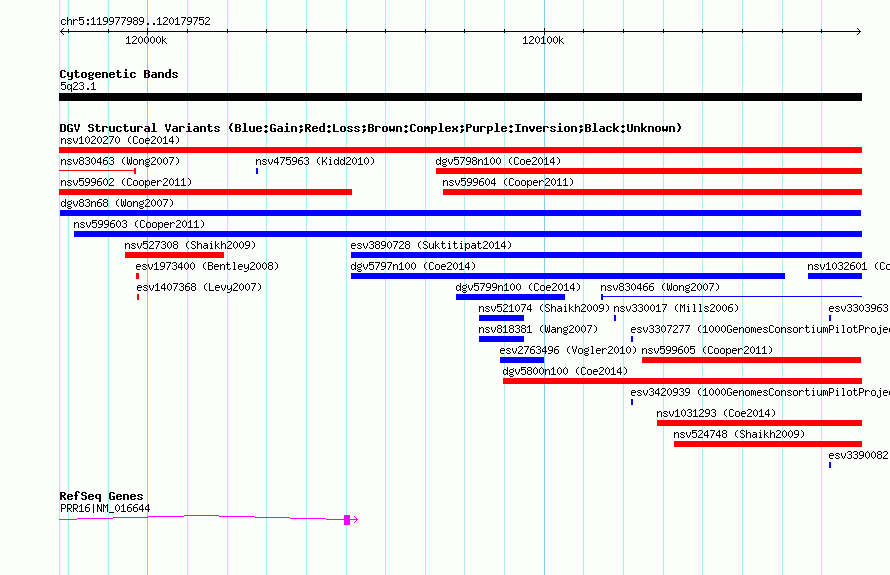Open the nsv818381 (Wang2007) variant
The image size is (890, 575).
pos(501,339)
